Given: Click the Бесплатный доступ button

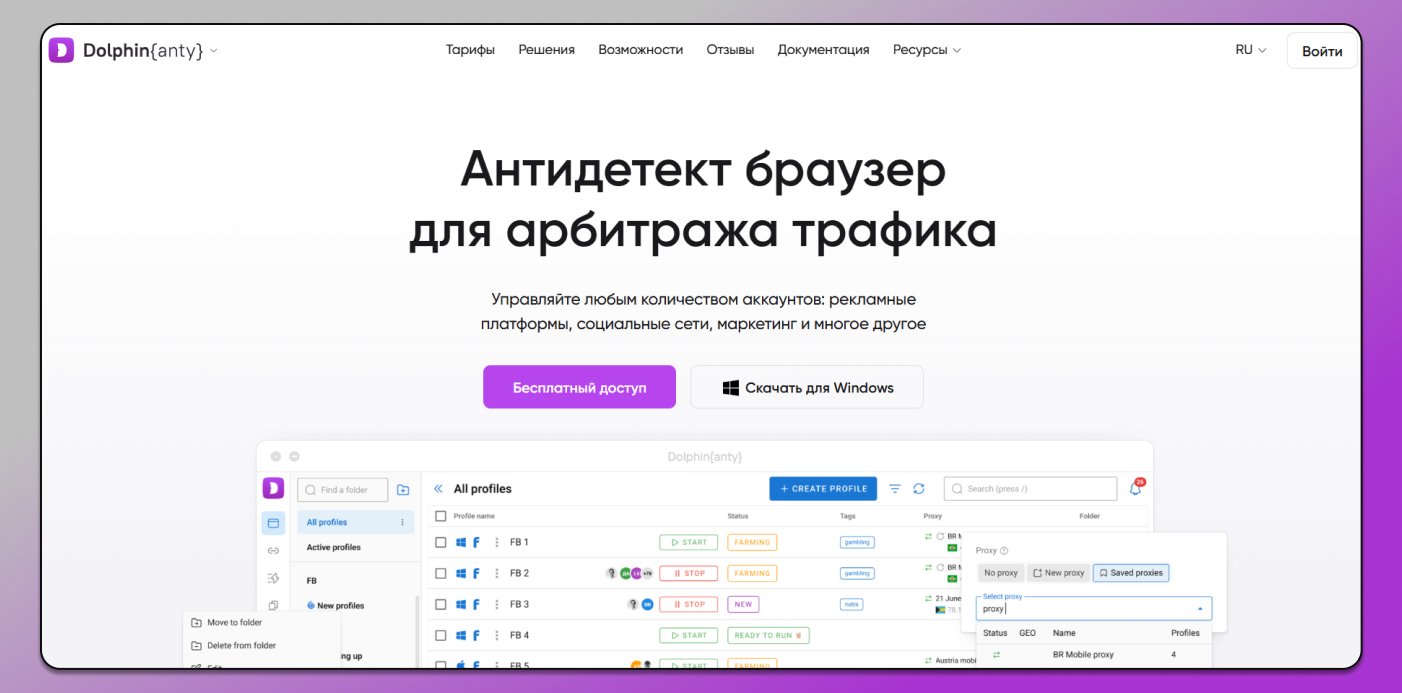Looking at the screenshot, I should tap(579, 387).
